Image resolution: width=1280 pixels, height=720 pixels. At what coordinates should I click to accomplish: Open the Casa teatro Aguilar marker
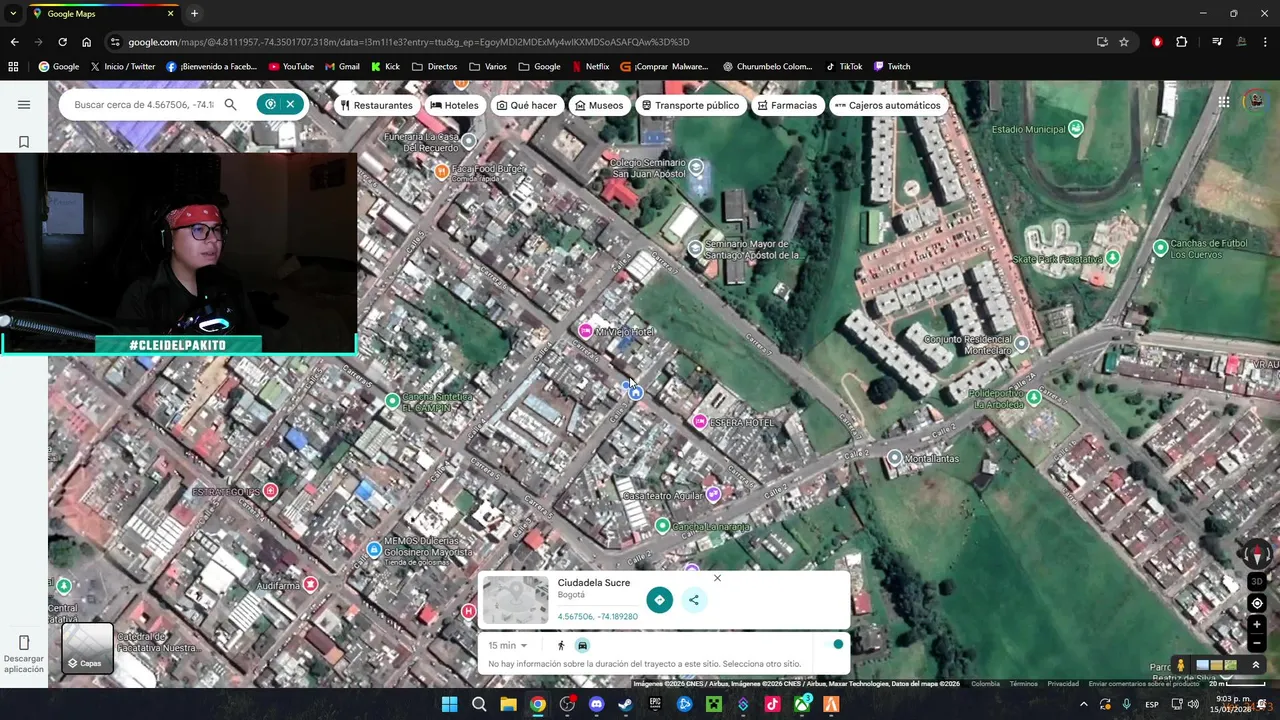tap(713, 494)
